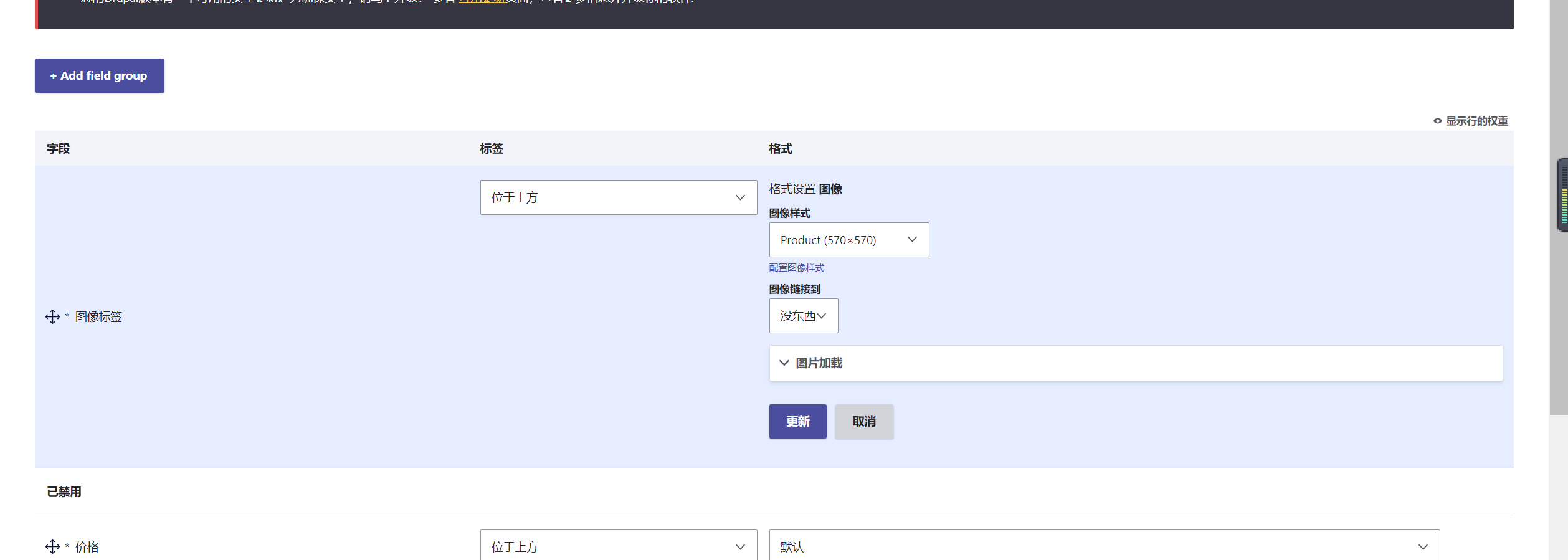Click the 价格 field name
This screenshot has height=560, width=1568.
pos(87,547)
